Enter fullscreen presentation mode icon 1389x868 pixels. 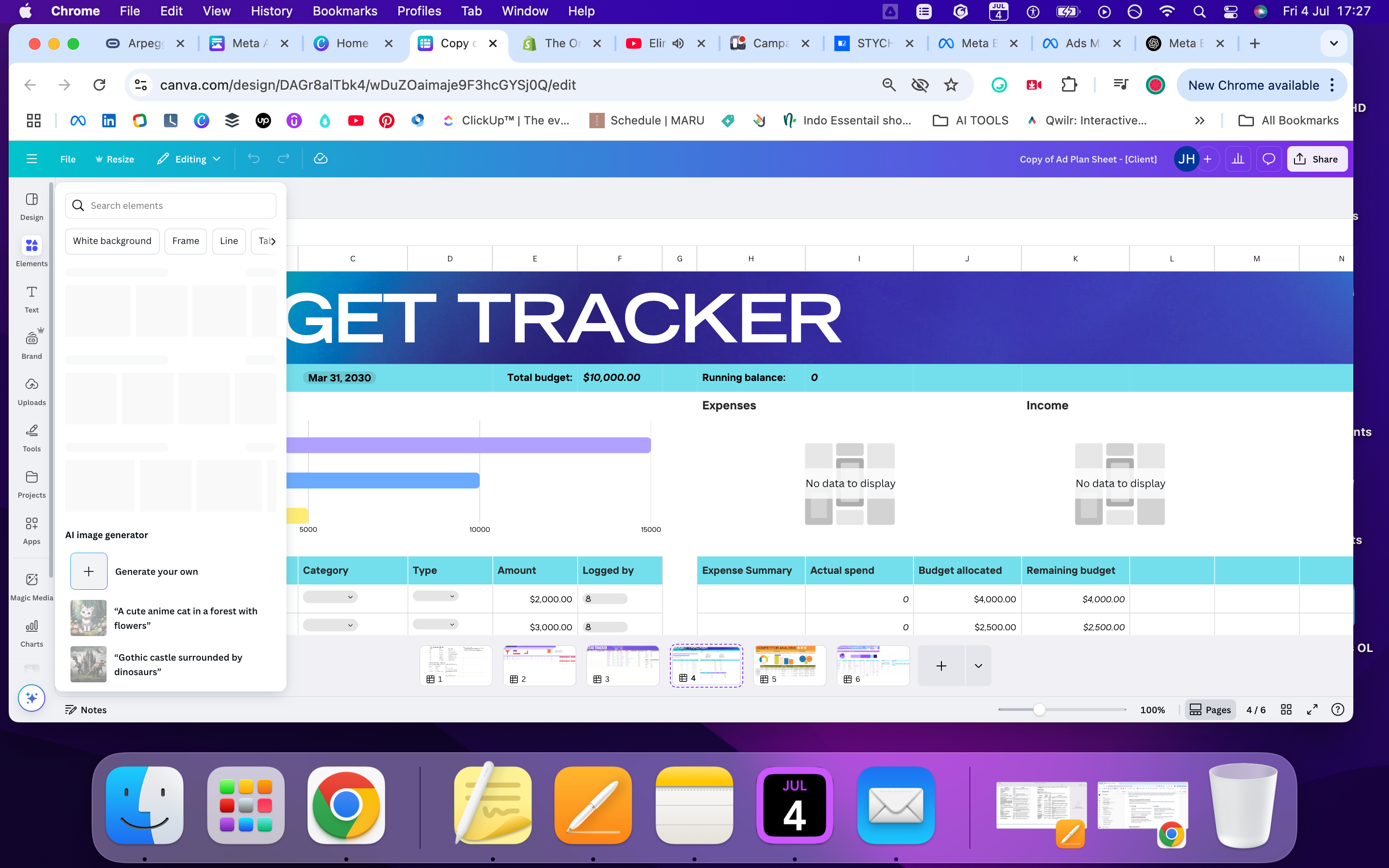[x=1312, y=709]
